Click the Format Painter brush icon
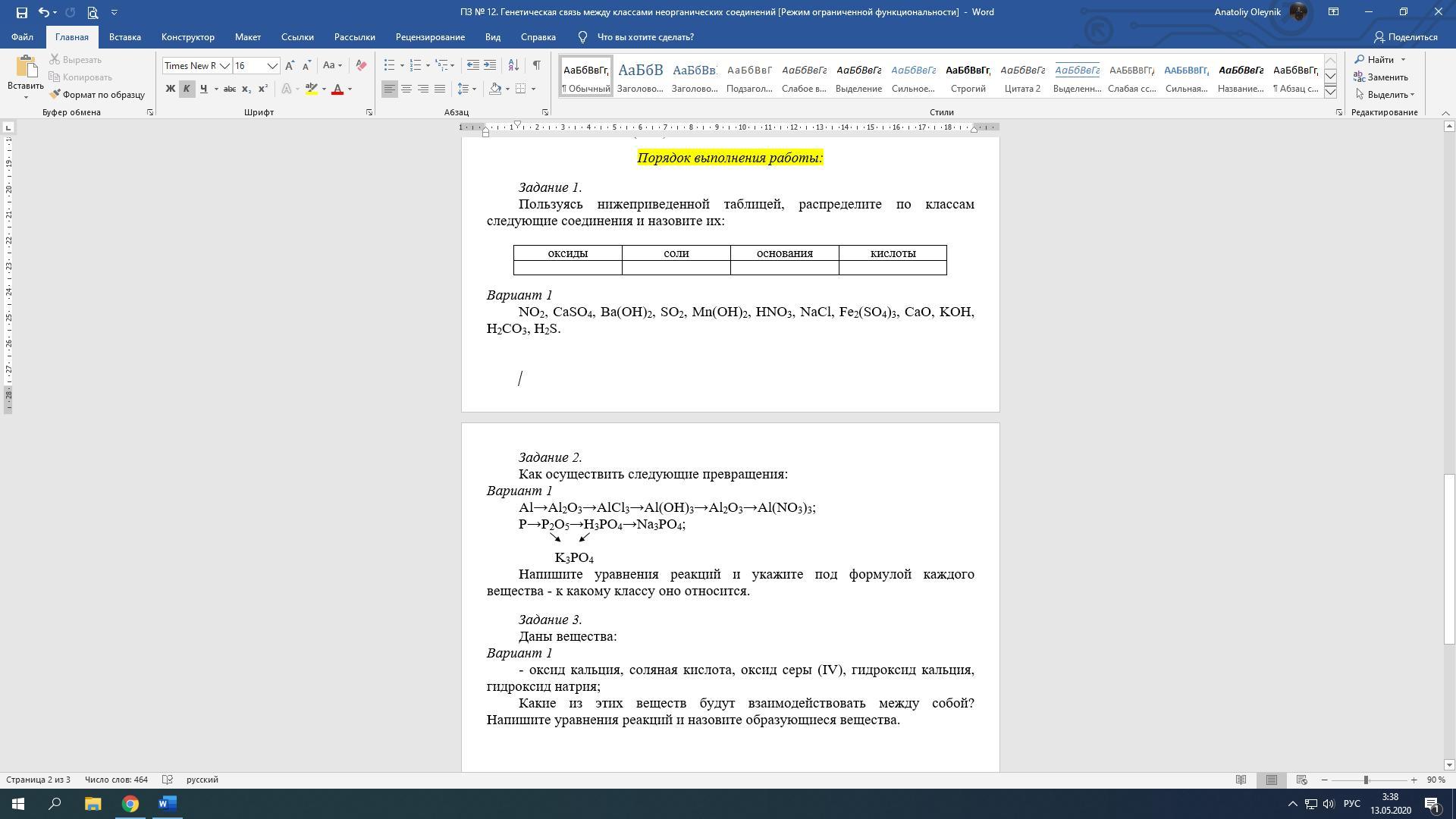Image resolution: width=1456 pixels, height=819 pixels. 55,95
